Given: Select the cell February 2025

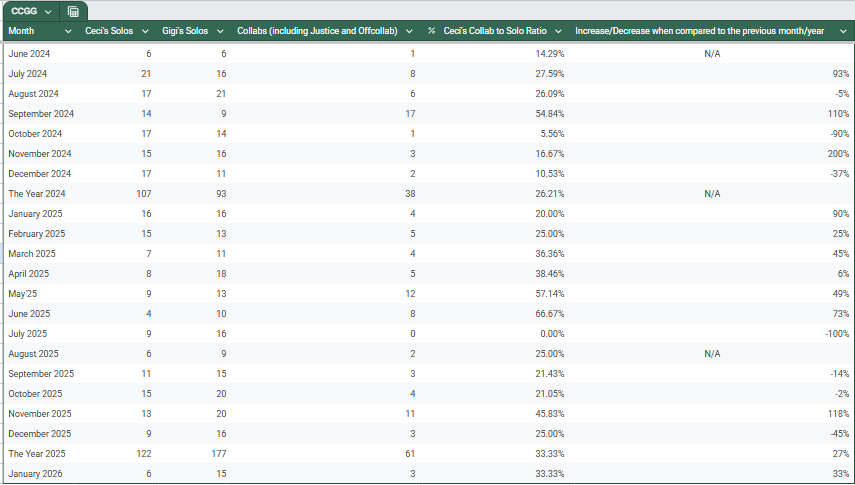Looking at the screenshot, I should [x=37, y=233].
